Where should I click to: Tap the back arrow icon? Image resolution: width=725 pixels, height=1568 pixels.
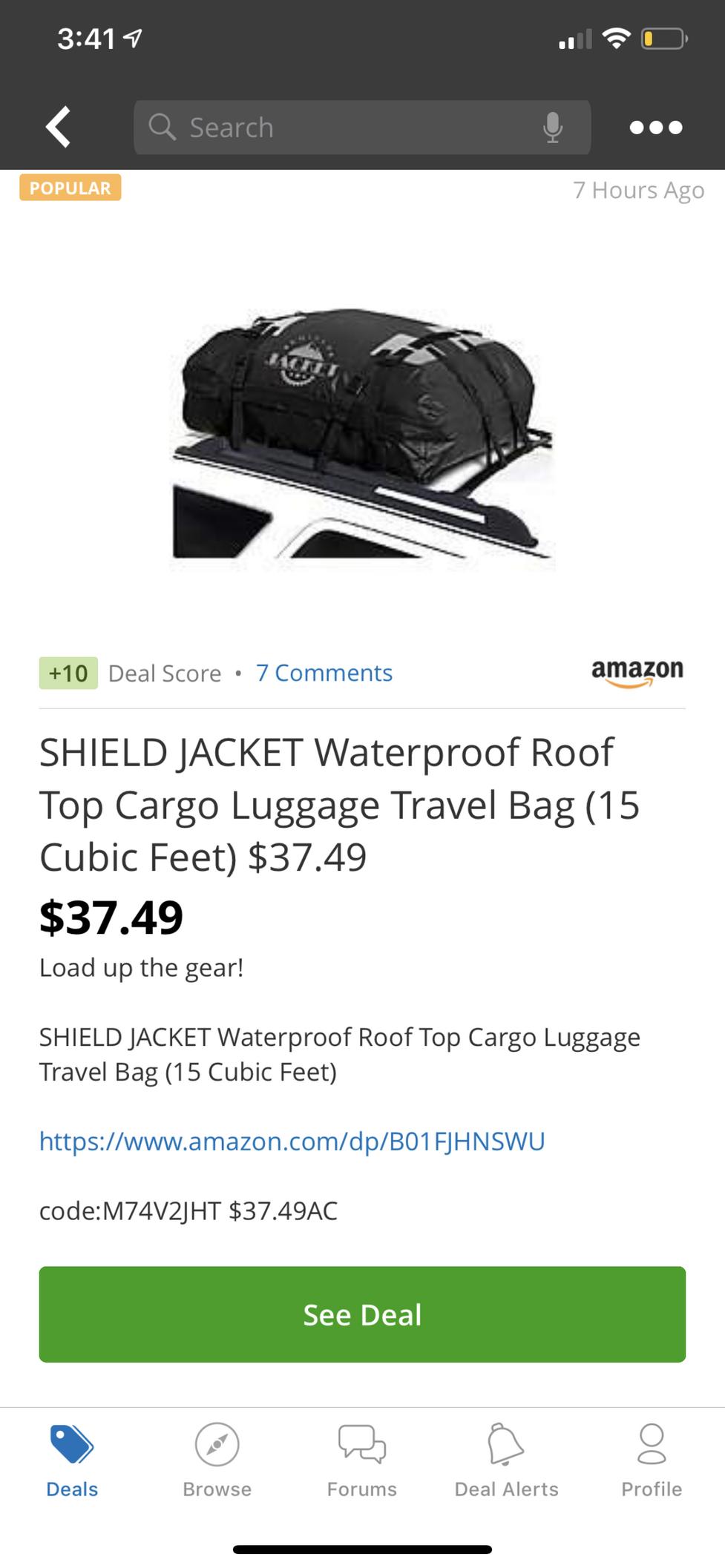59,127
